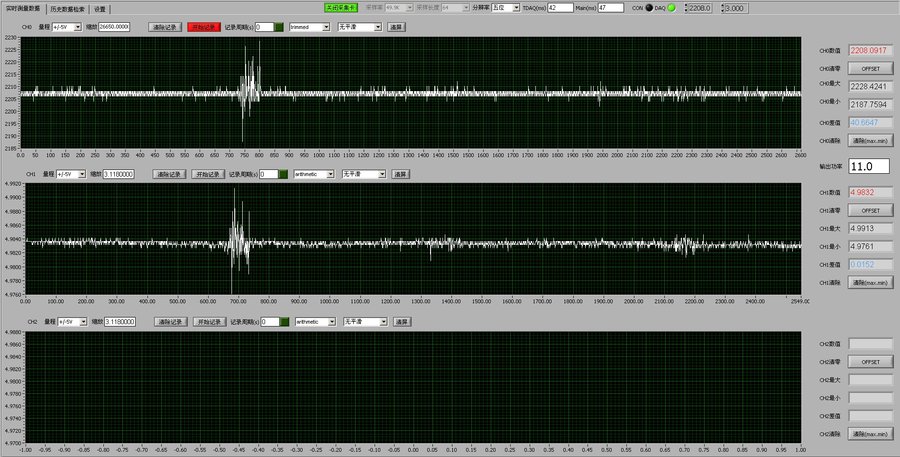Image resolution: width=900 pixels, height=457 pixels.
Task: Click the CH2 OFFSET zeroing button
Action: pyautogui.click(x=871, y=362)
